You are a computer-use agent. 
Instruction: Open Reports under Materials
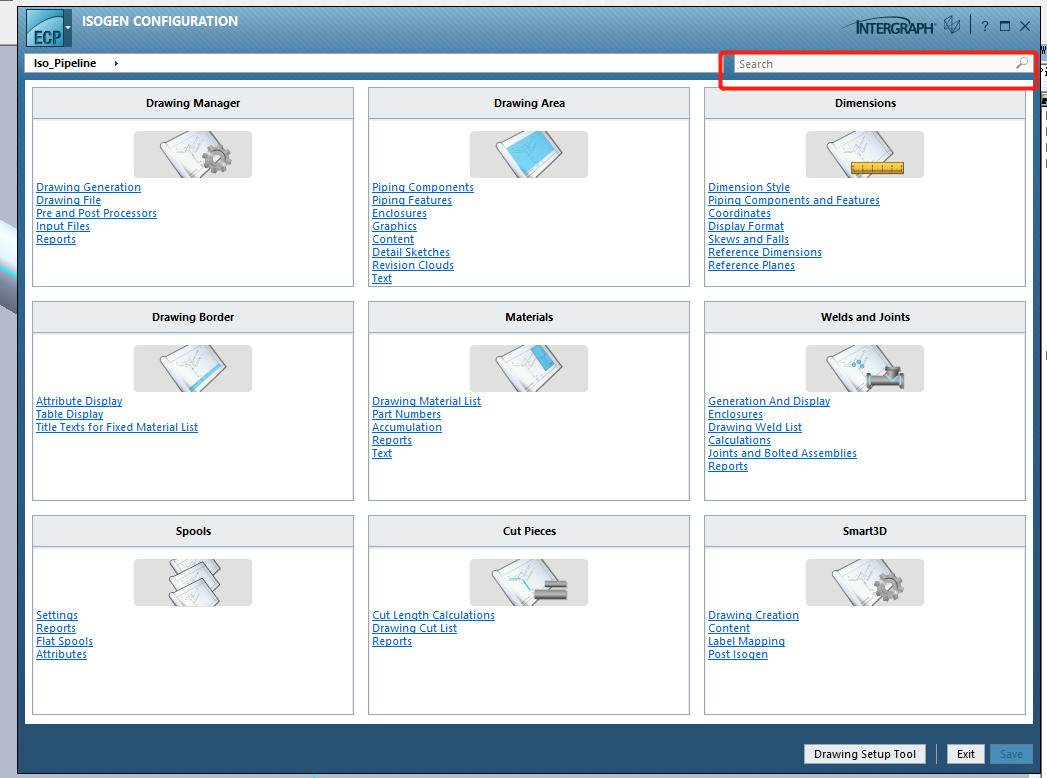click(x=392, y=441)
